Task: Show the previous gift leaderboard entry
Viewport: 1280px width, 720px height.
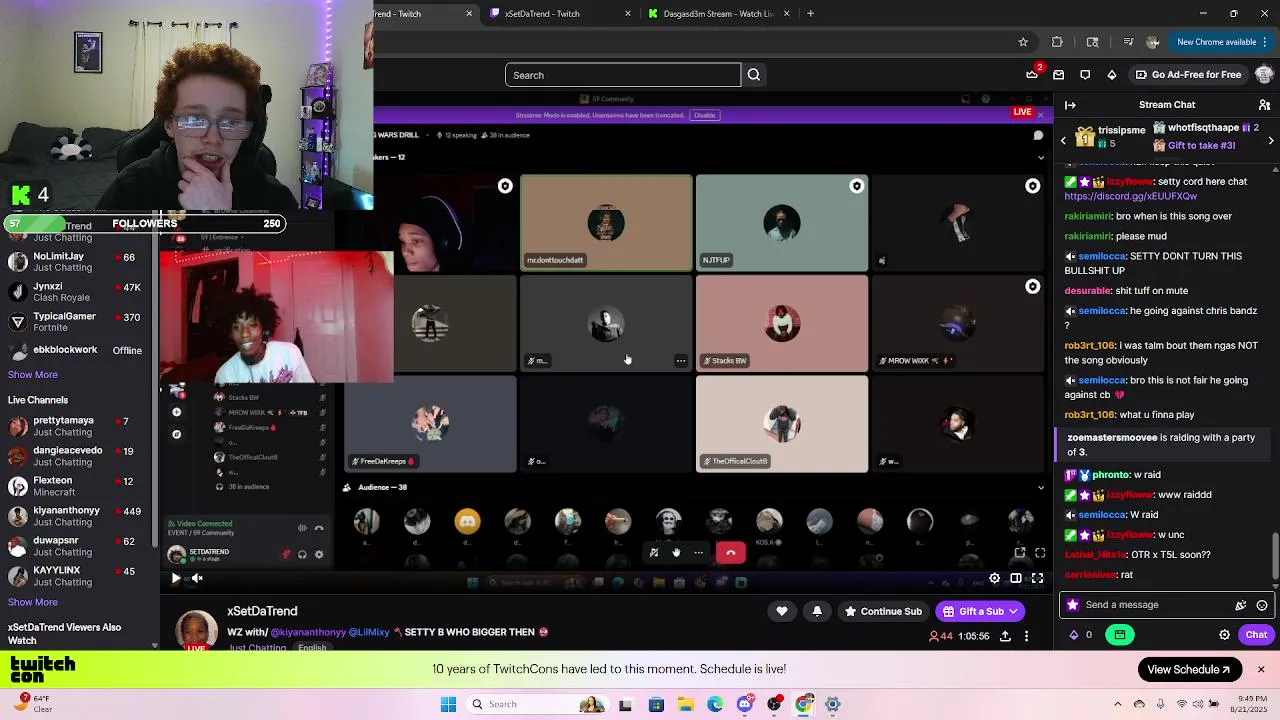Action: click(1063, 141)
